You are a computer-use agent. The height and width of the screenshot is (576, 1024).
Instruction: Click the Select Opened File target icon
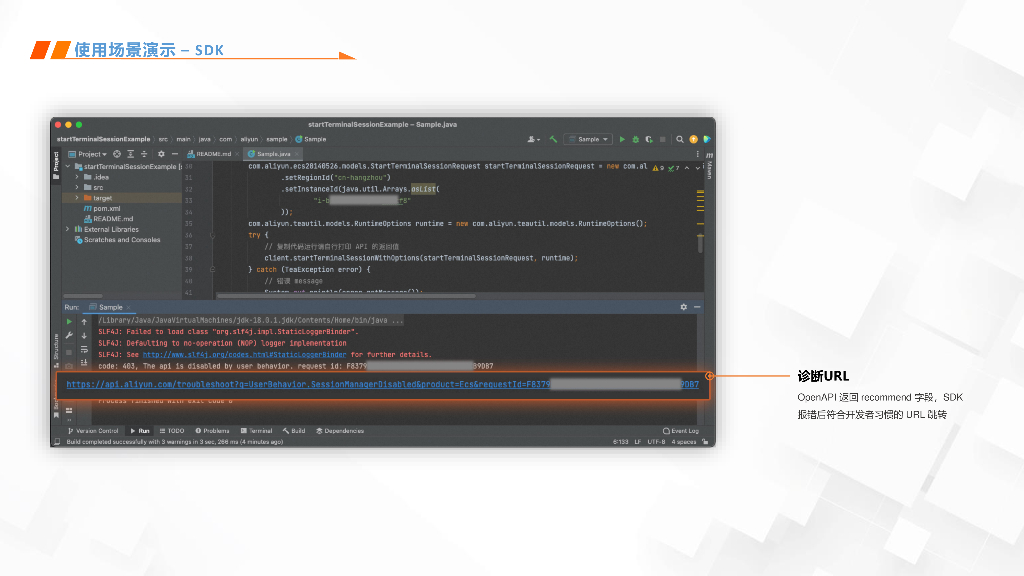click(117, 154)
